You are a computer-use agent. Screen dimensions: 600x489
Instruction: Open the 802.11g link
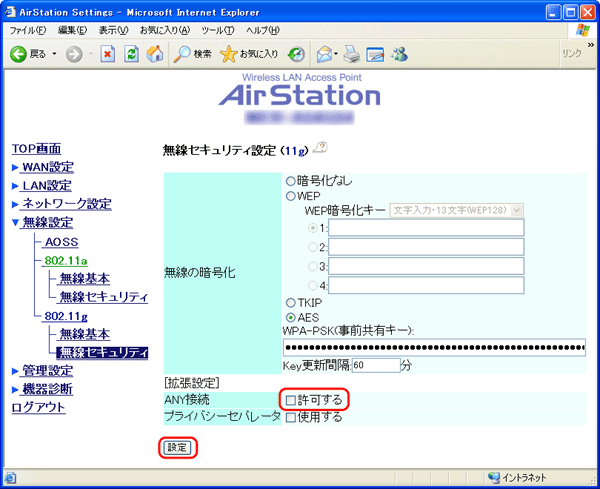click(x=66, y=316)
